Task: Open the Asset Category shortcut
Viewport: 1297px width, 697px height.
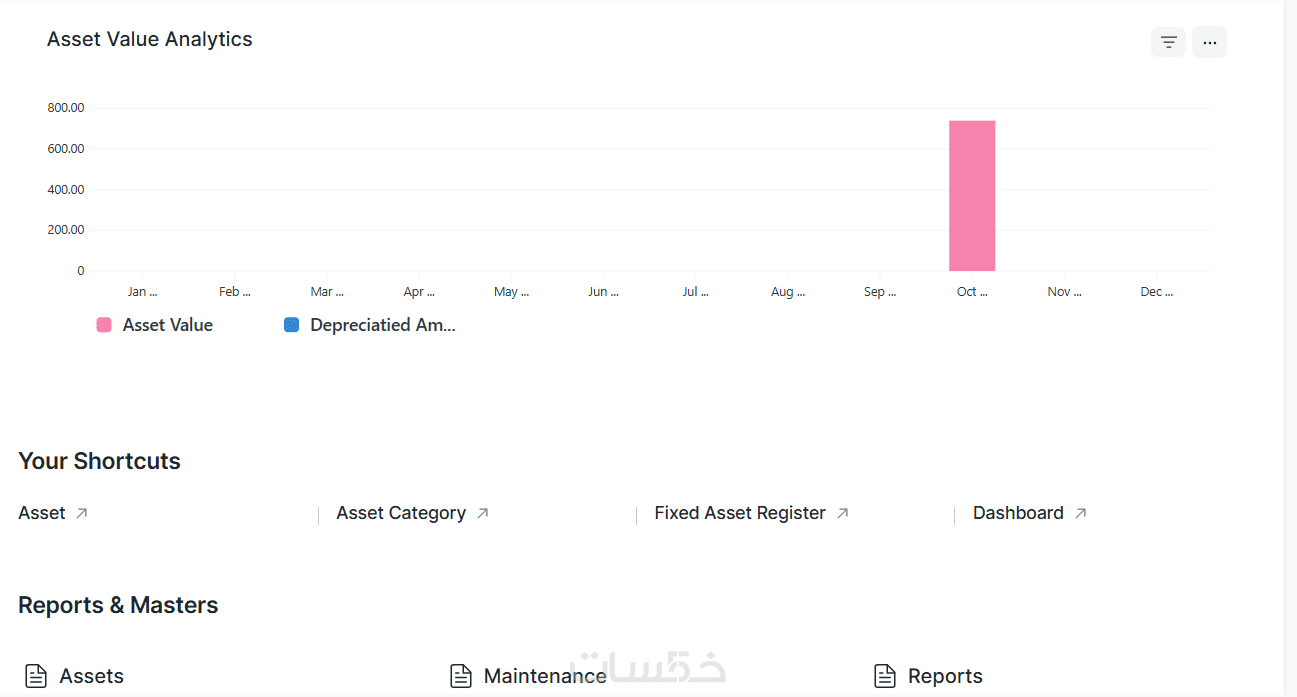Action: [x=400, y=513]
